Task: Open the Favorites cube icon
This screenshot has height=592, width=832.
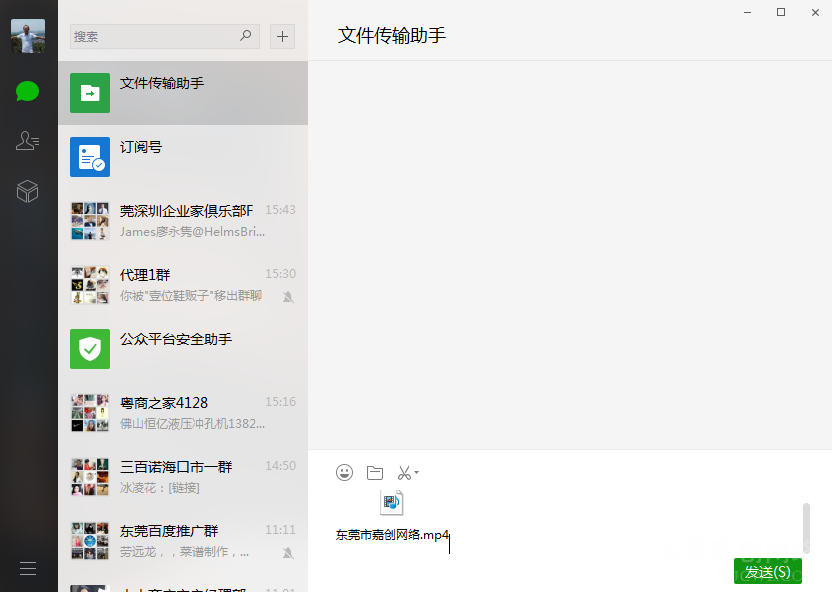Action: pyautogui.click(x=28, y=191)
